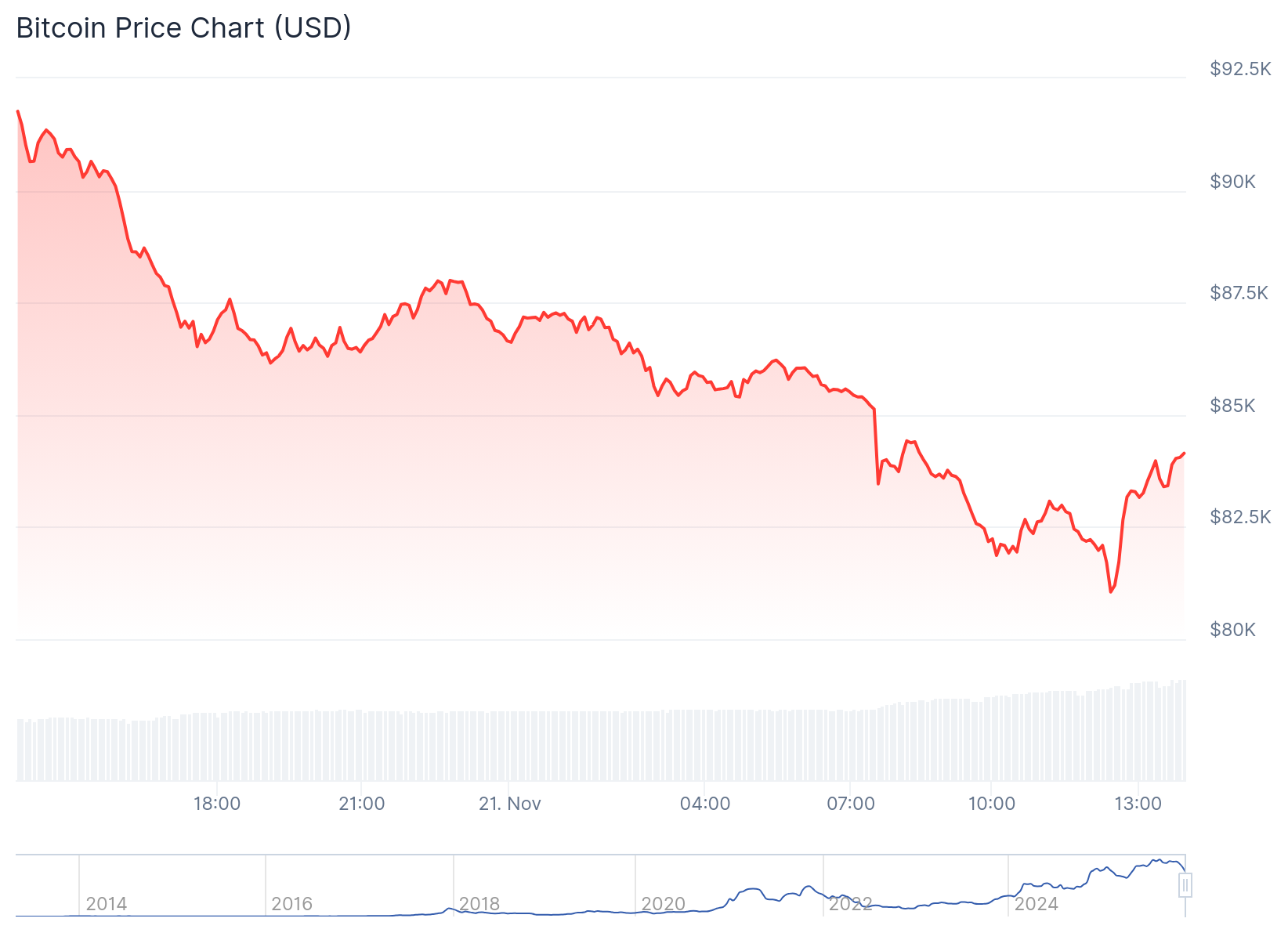Screen dimensions: 1288x940
Task: Select the $87.5K price axis label
Action: [x=1239, y=293]
